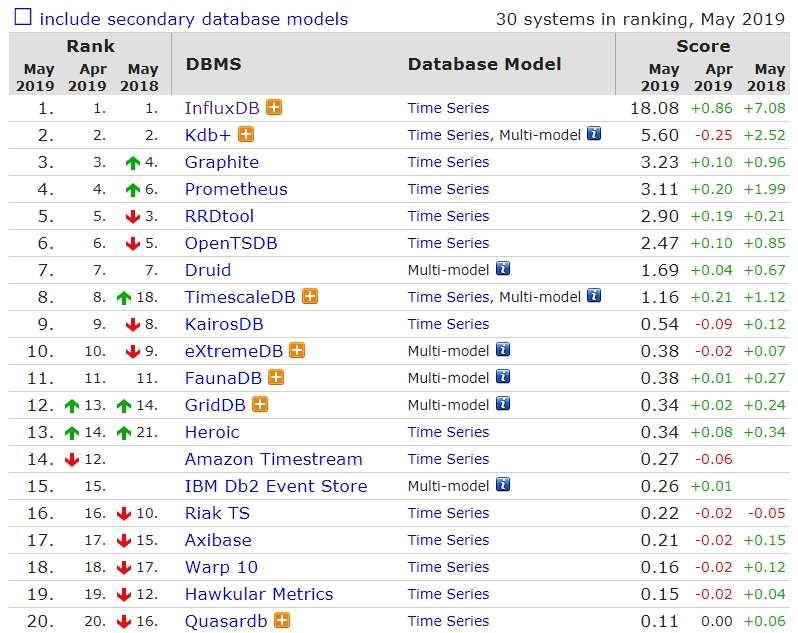Click the plus icon beside eXtremeDB
This screenshot has width=798, height=633.
(297, 351)
